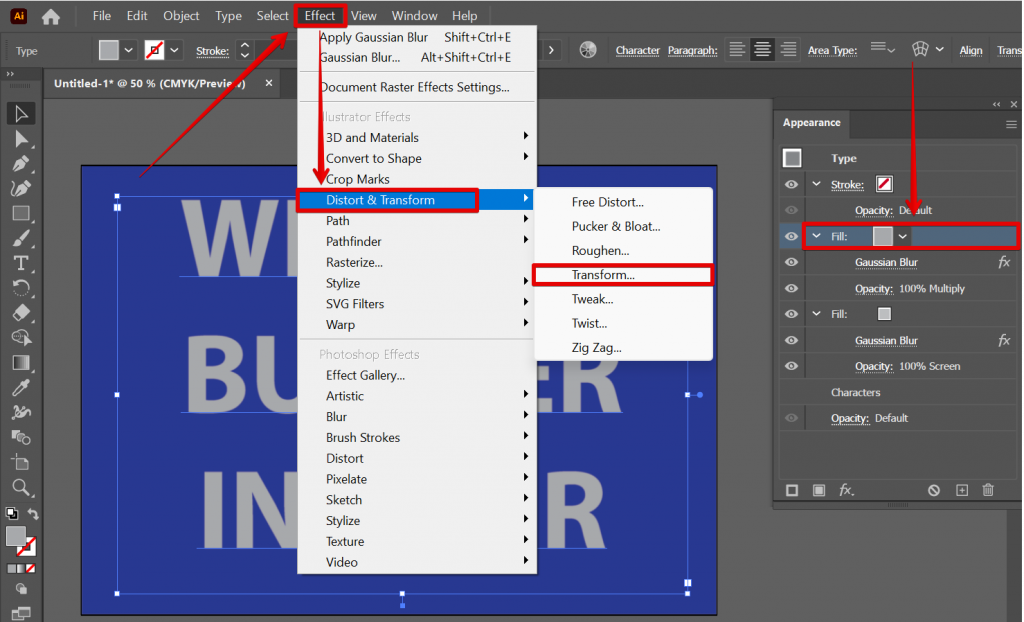Hide the lower Gaussian Blur effect

tap(790, 339)
